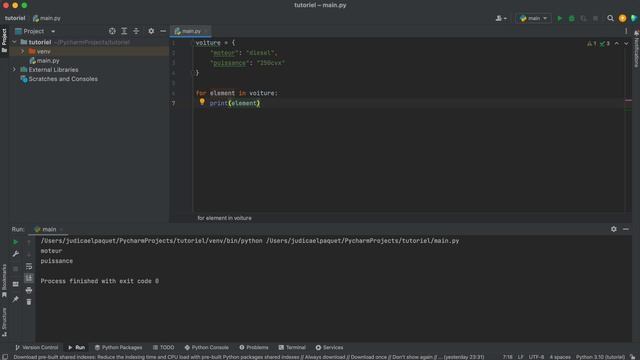
Task: Open the TODO tool window
Action: pyautogui.click(x=163, y=347)
